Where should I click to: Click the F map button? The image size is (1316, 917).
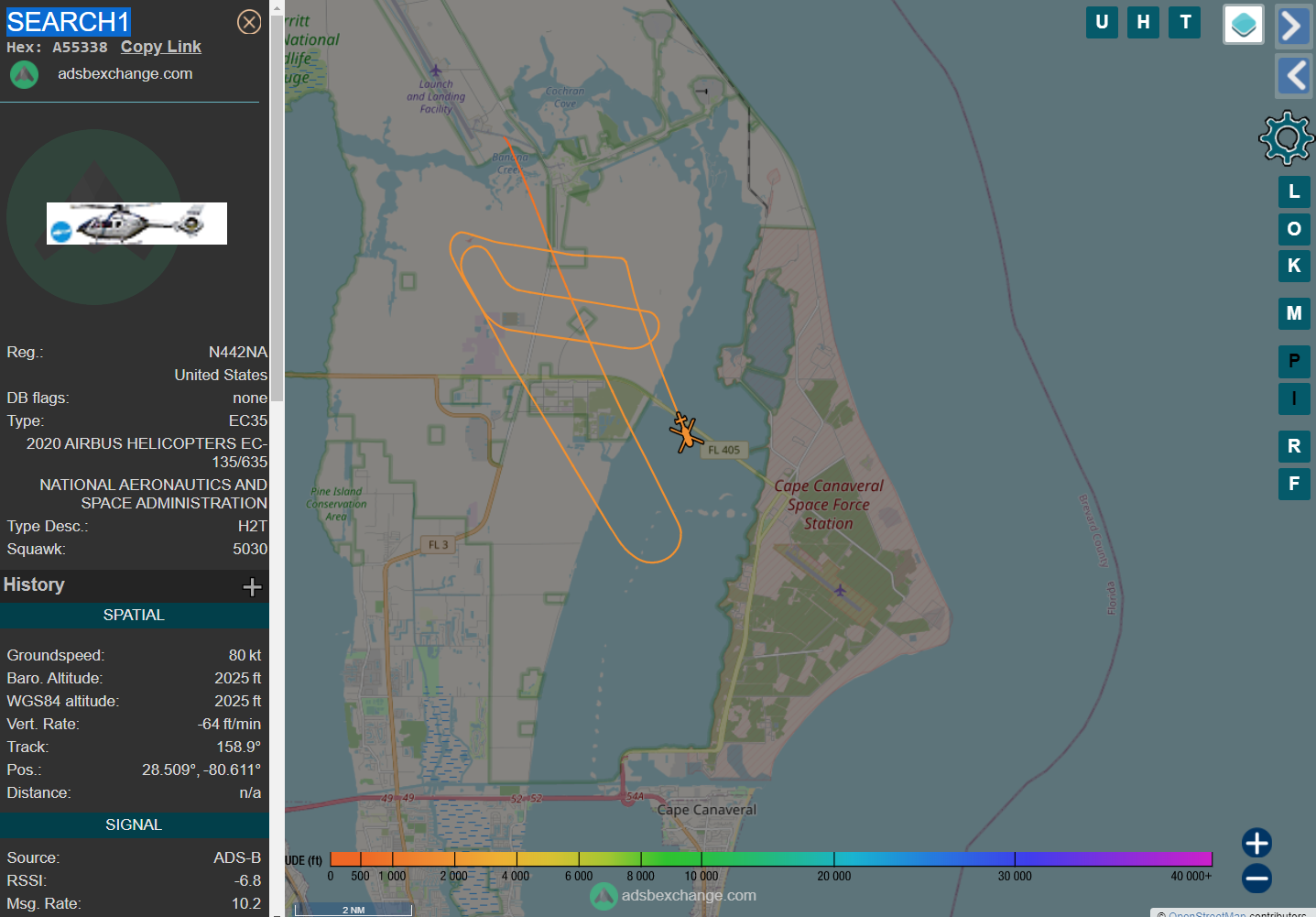click(x=1294, y=484)
